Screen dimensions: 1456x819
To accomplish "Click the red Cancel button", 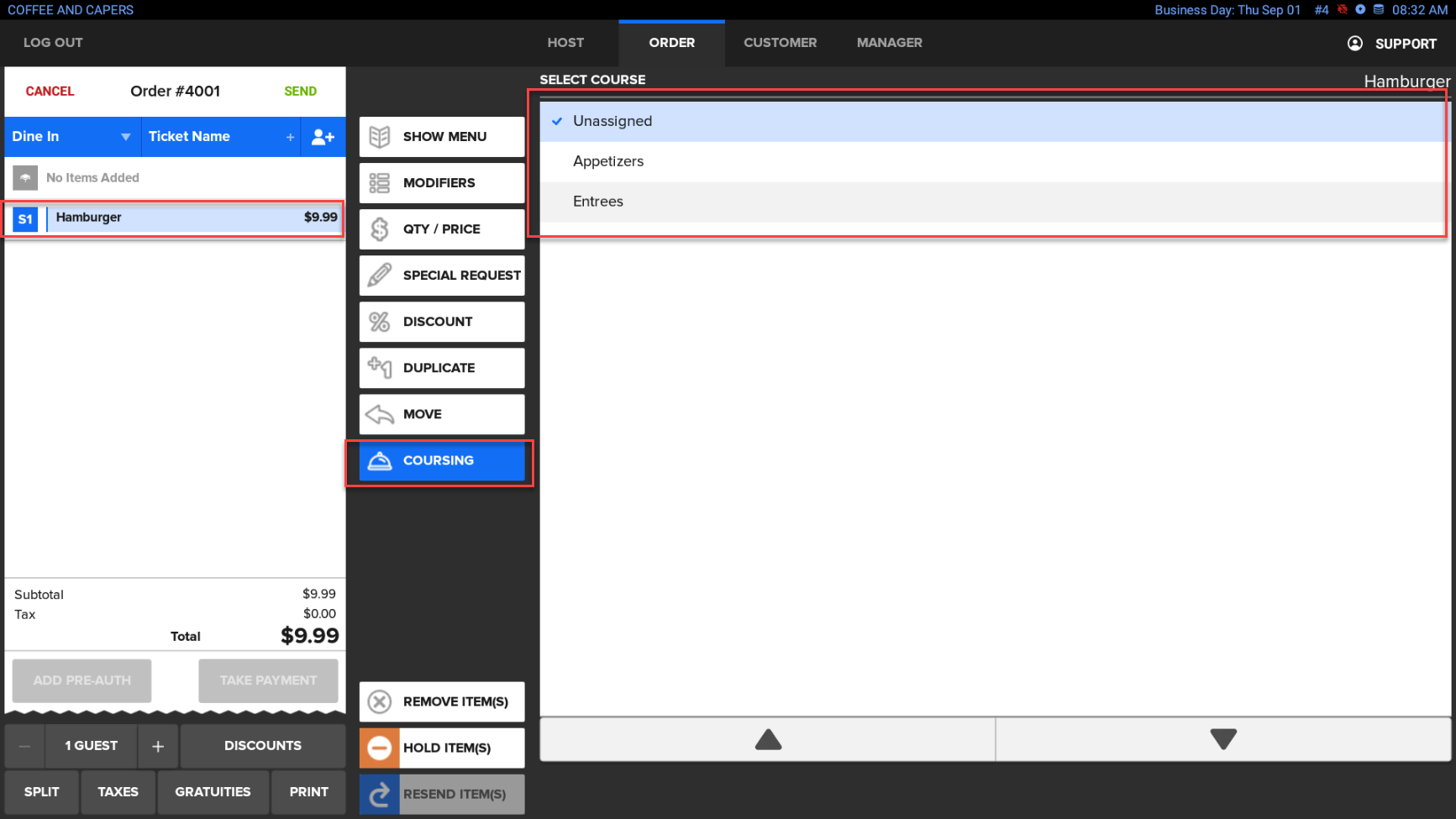I will [x=50, y=92].
